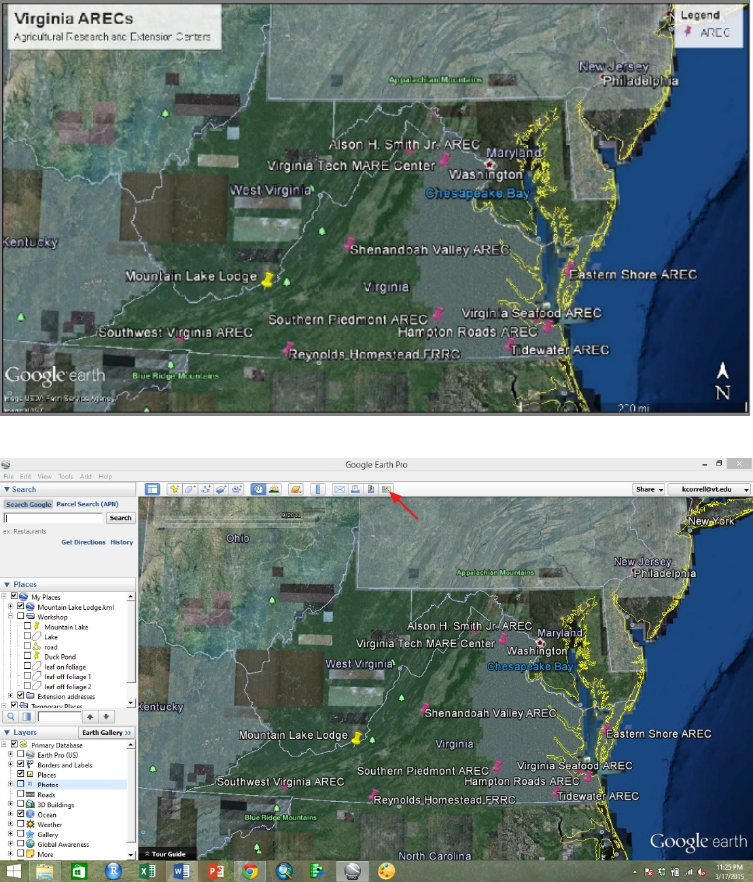The image size is (753, 882).
Task: Check the Workshop folder checkbox
Action: (x=20, y=616)
